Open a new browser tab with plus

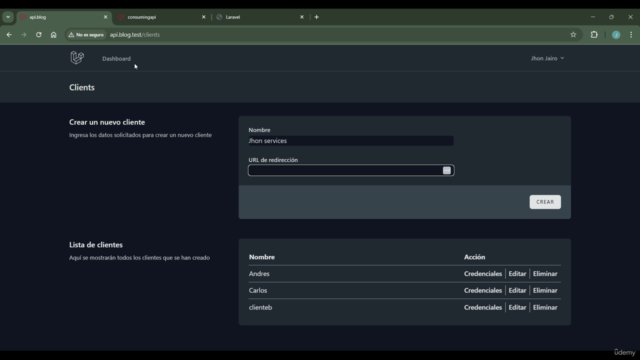tap(316, 17)
